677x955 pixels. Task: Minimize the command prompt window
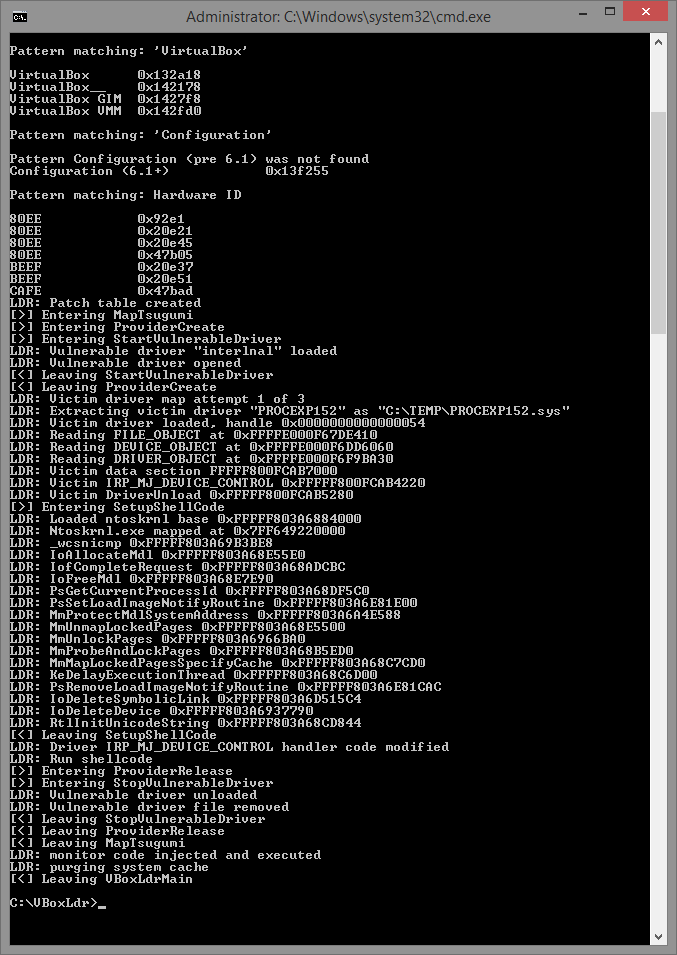583,13
